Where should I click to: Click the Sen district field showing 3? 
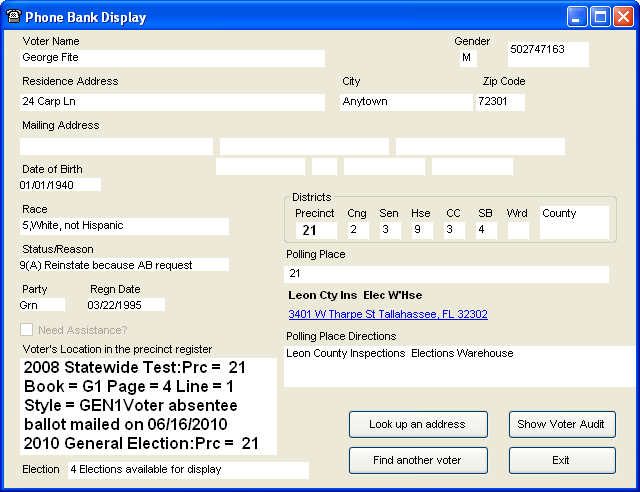click(390, 230)
